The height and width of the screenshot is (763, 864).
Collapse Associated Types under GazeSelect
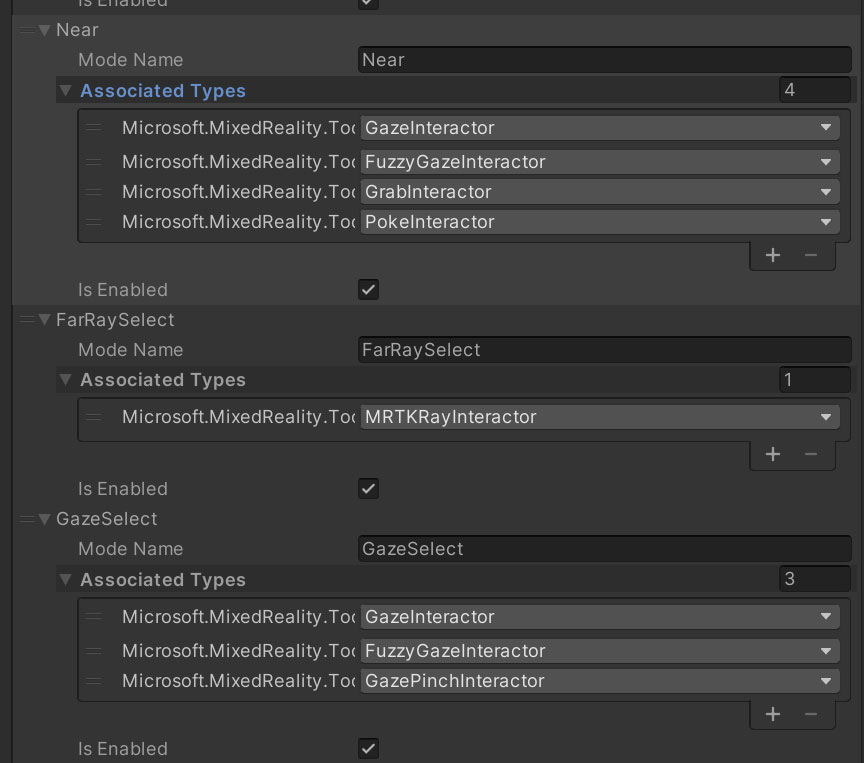click(66, 580)
